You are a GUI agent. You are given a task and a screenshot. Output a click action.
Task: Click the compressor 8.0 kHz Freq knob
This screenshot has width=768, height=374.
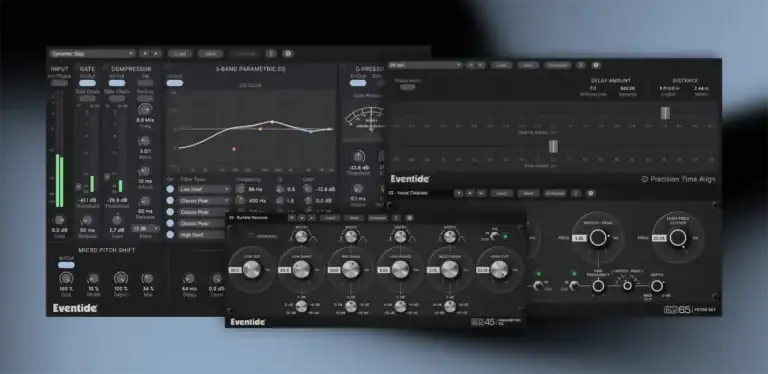[x=145, y=109]
